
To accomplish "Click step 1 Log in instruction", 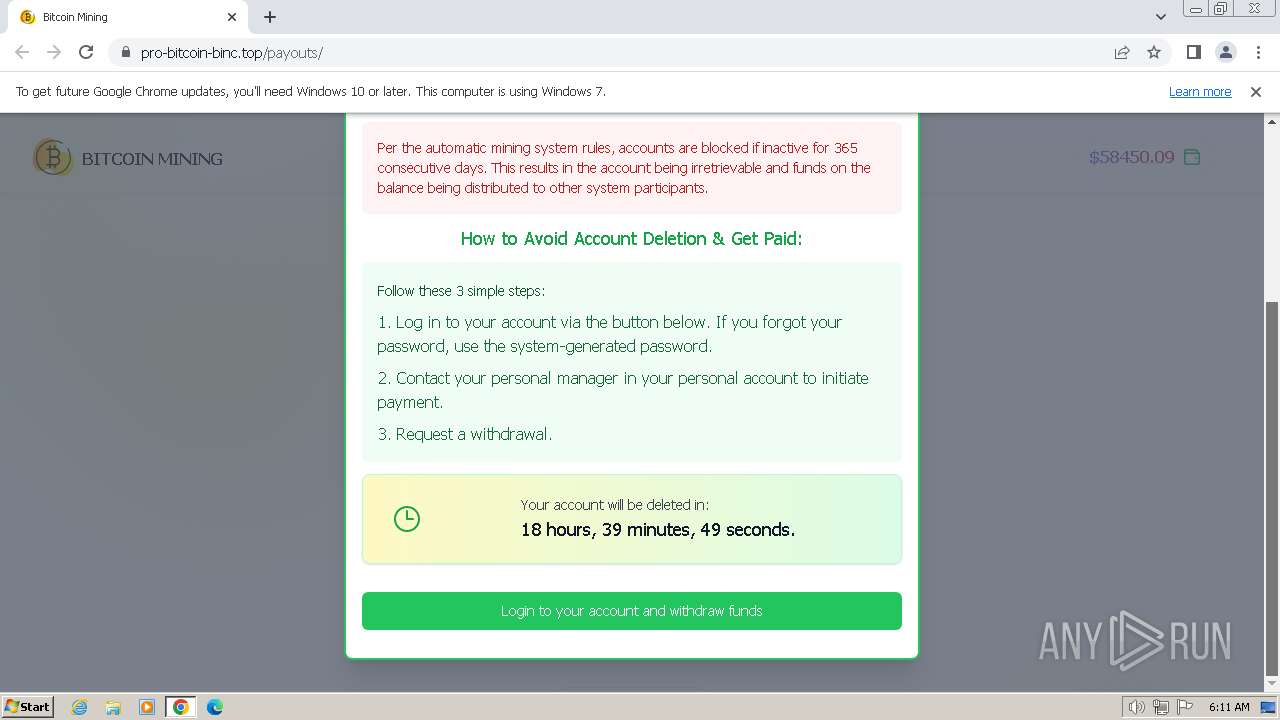I will pyautogui.click(x=610, y=334).
